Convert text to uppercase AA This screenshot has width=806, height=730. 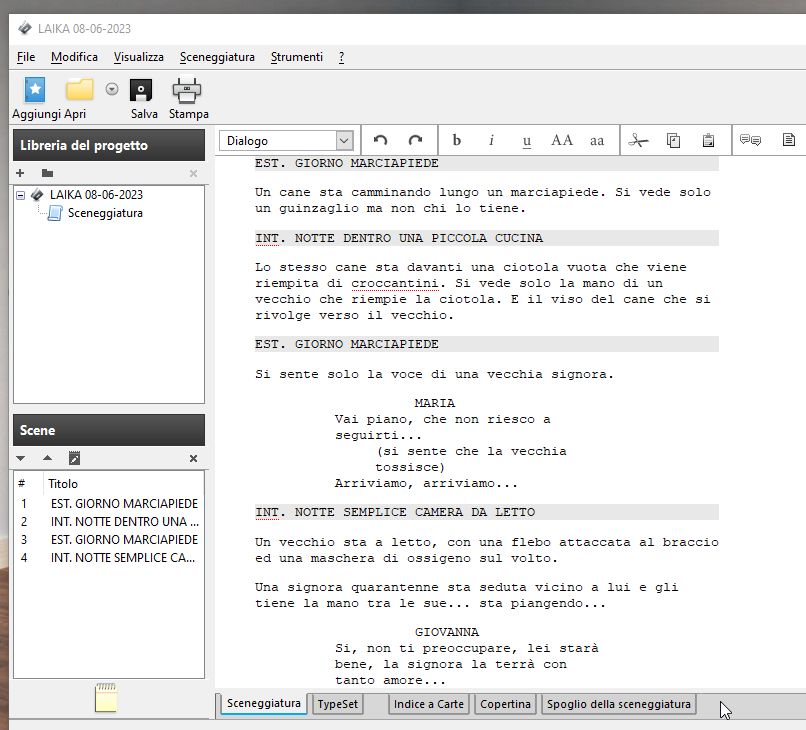(561, 140)
